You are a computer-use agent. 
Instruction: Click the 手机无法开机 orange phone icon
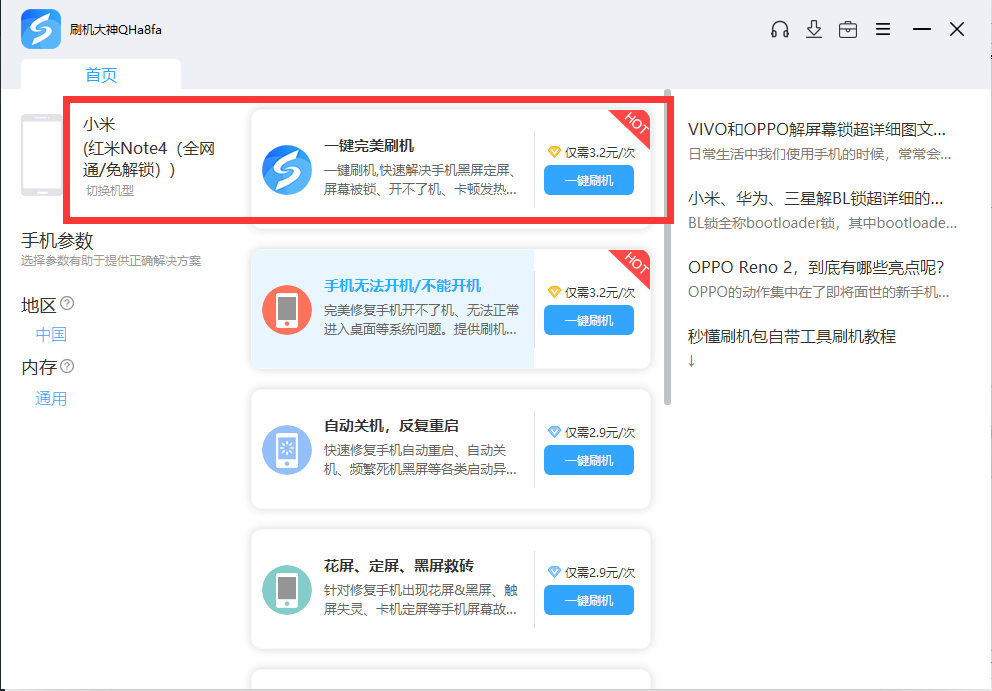click(287, 310)
